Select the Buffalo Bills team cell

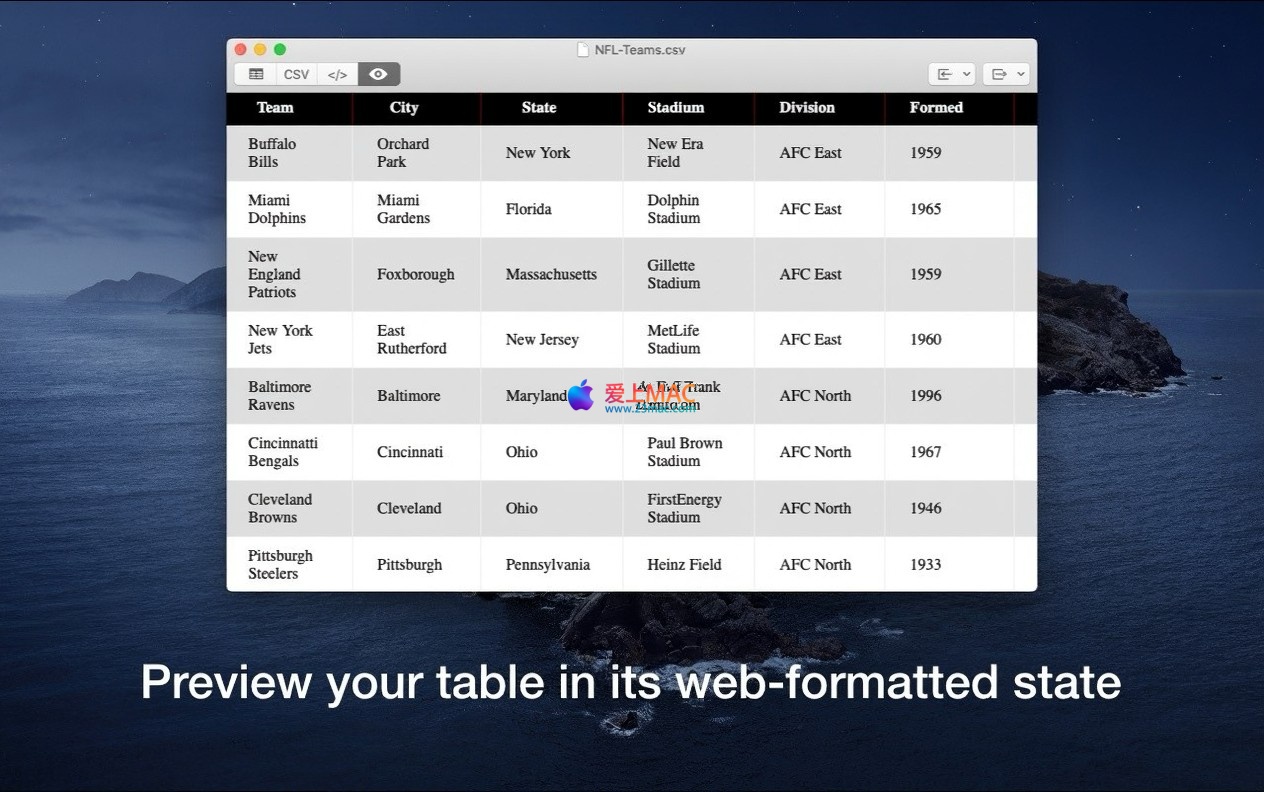pyautogui.click(x=272, y=153)
